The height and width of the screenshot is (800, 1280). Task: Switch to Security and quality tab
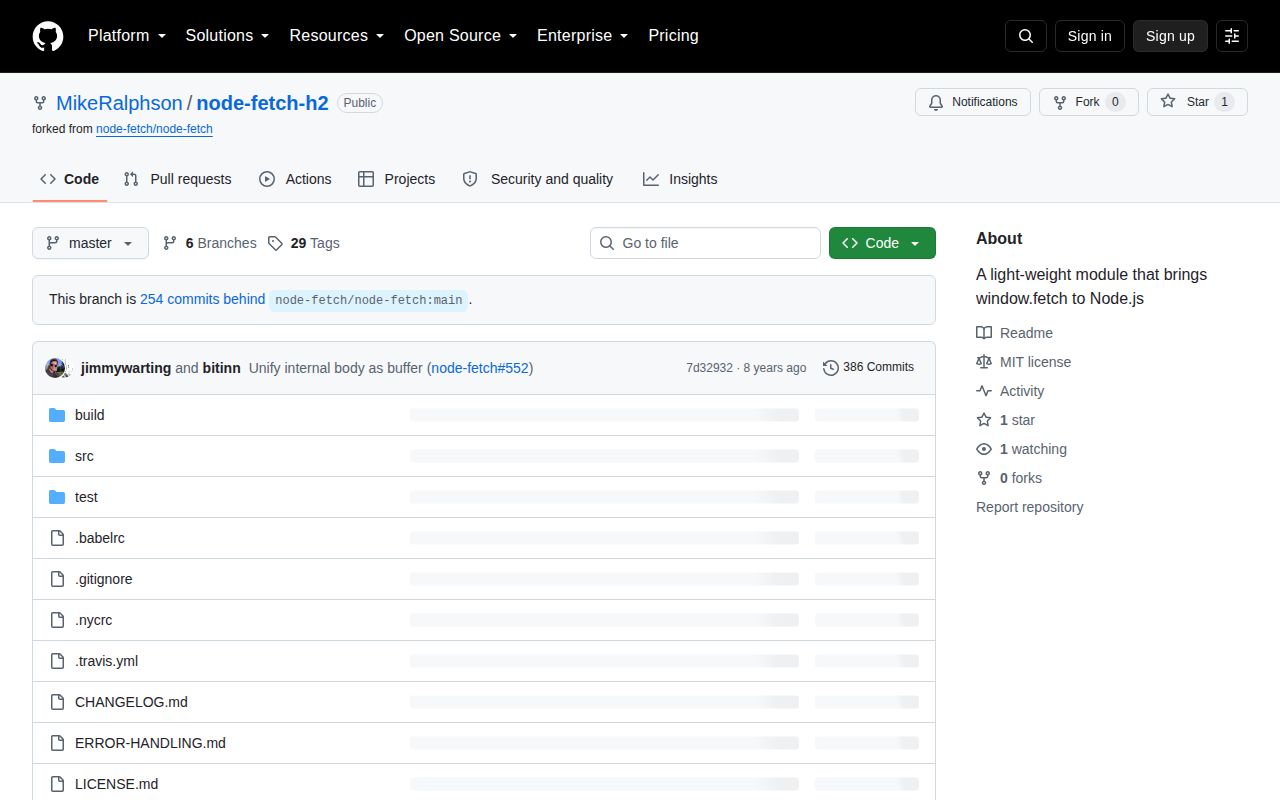point(538,179)
